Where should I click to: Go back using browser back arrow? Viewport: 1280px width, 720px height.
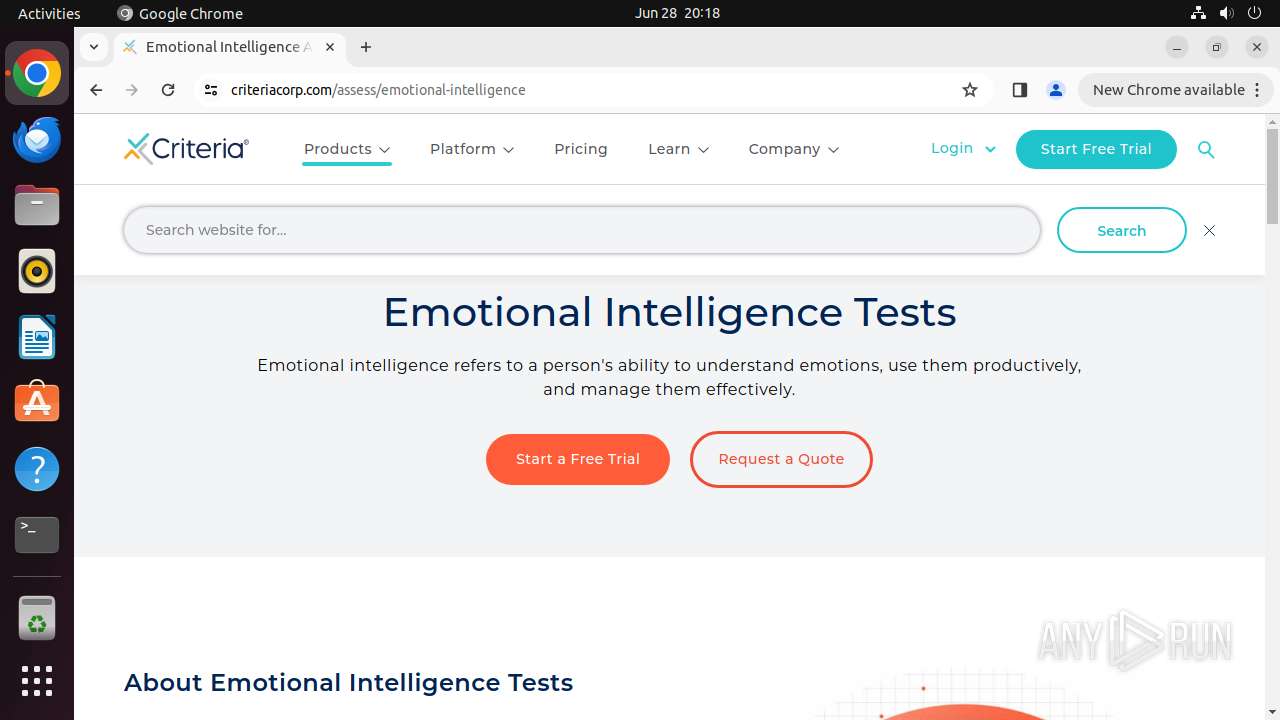click(x=96, y=90)
